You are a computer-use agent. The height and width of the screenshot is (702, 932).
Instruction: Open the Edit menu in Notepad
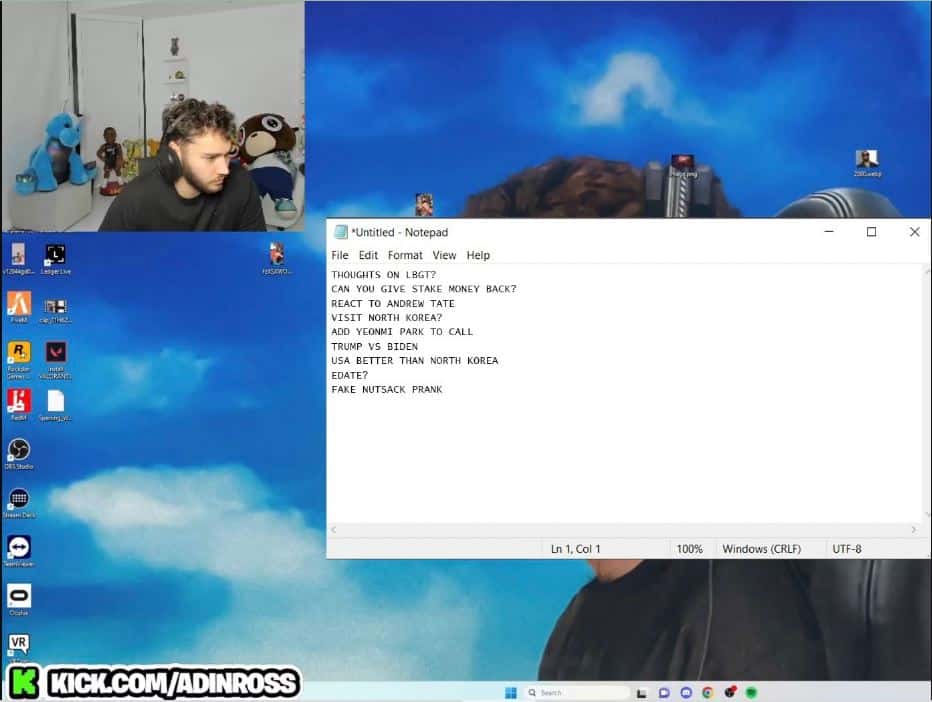369,255
